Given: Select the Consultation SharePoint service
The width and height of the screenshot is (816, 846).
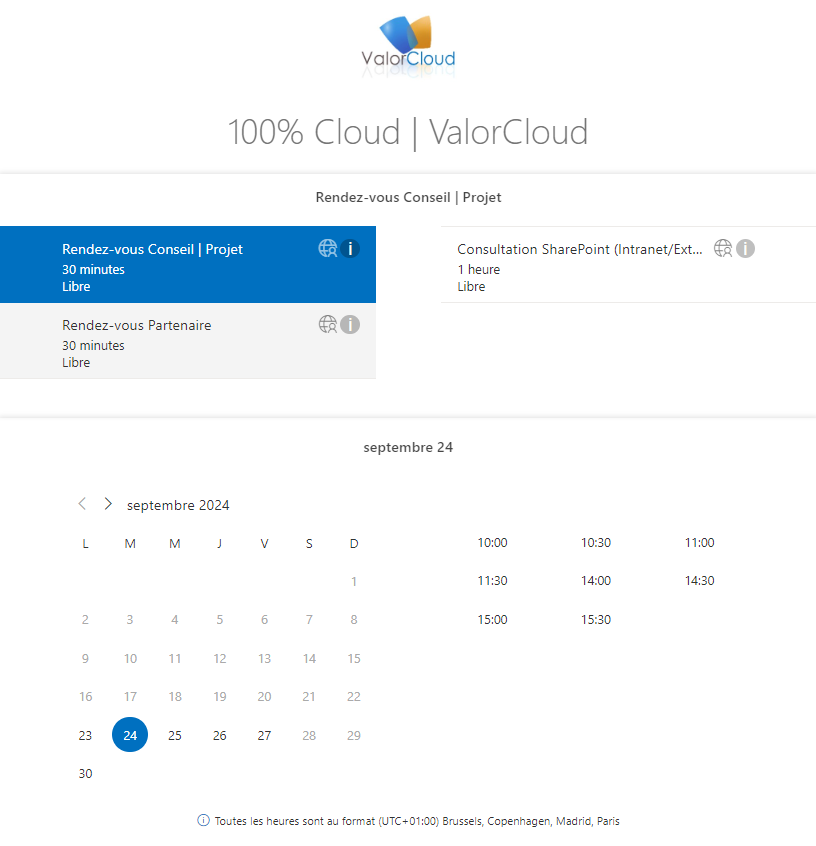Looking at the screenshot, I should click(x=628, y=264).
